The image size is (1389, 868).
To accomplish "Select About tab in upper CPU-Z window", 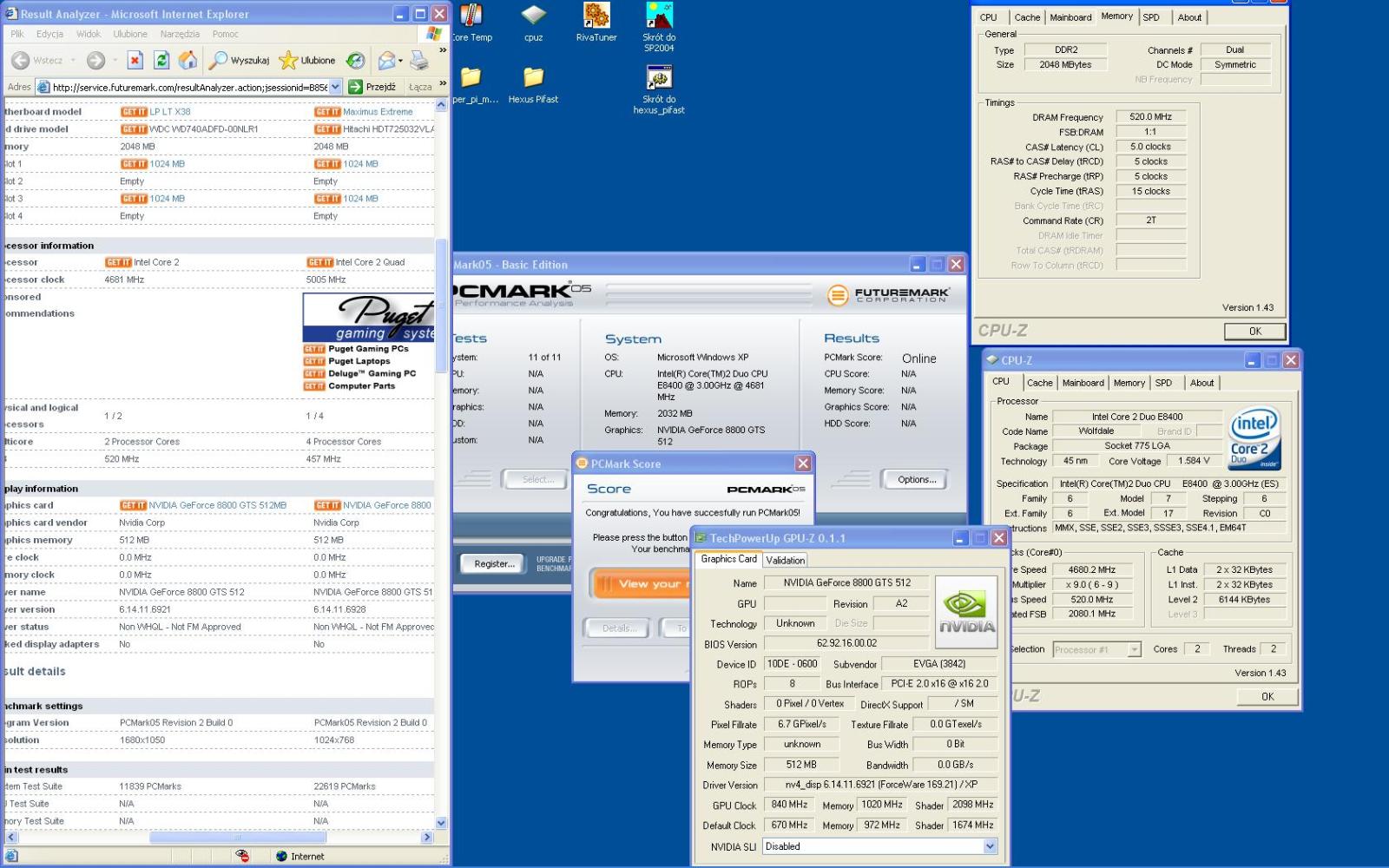I will click(1189, 17).
